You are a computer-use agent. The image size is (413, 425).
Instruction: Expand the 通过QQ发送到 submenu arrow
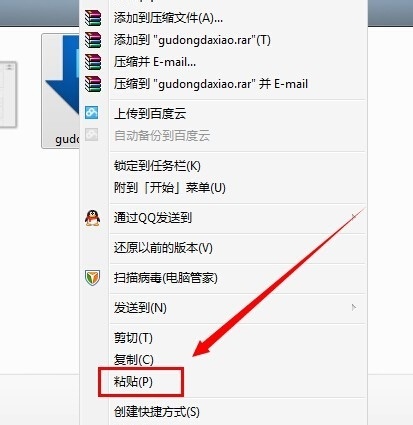pos(354,217)
